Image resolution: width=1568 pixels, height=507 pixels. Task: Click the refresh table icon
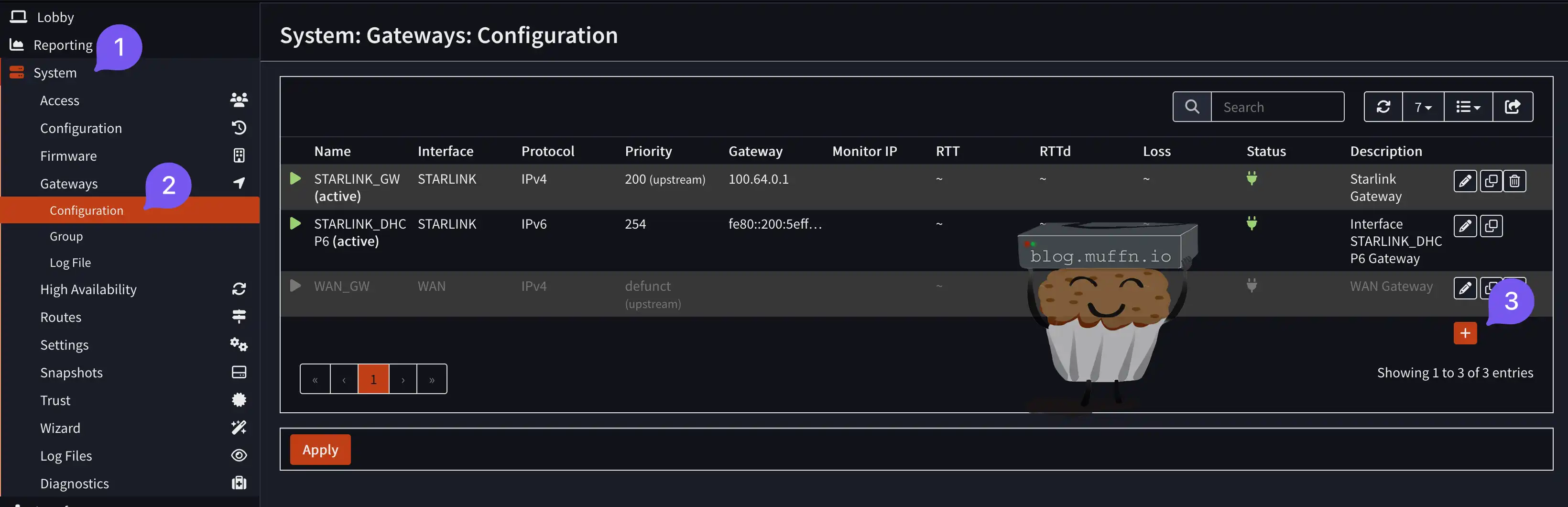click(x=1383, y=107)
